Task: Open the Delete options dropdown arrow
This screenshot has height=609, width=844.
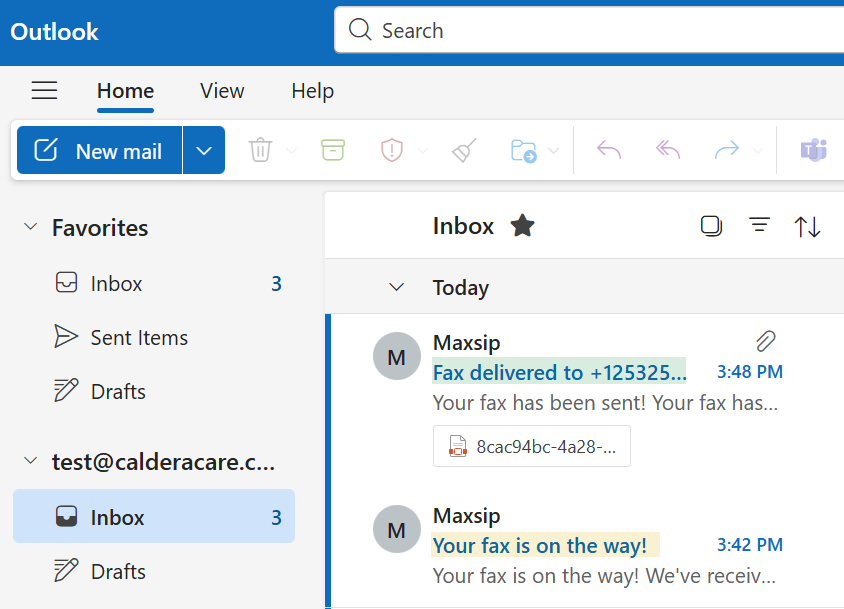Action: (x=291, y=150)
